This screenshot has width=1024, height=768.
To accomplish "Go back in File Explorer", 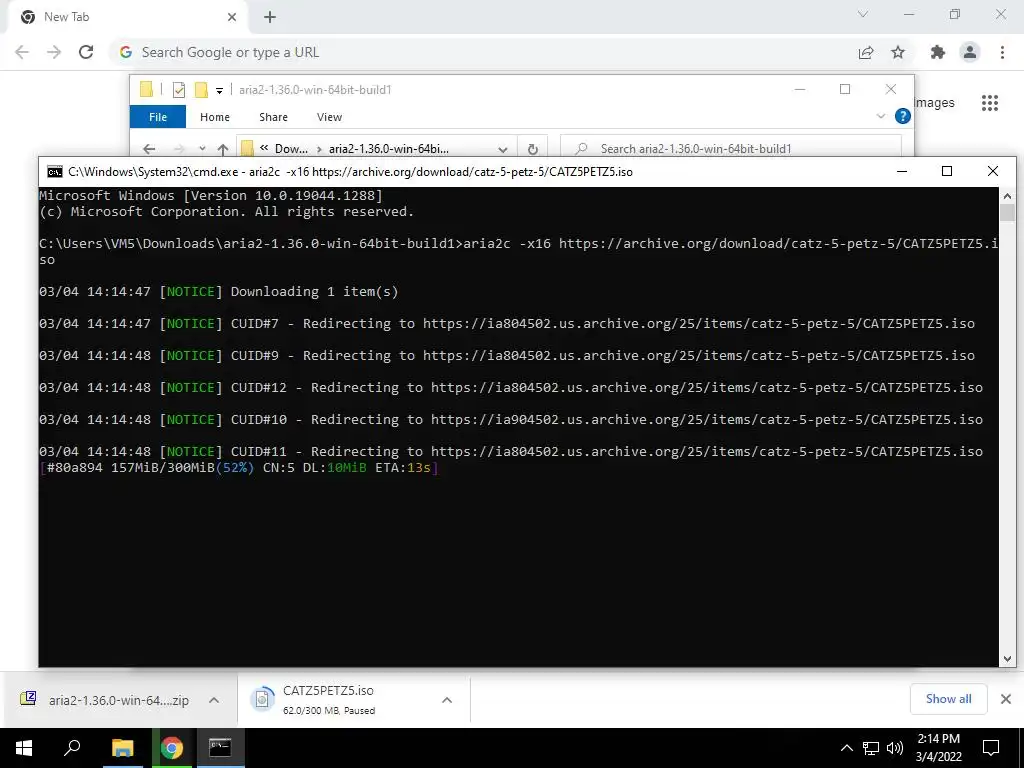I will pyautogui.click(x=149, y=149).
